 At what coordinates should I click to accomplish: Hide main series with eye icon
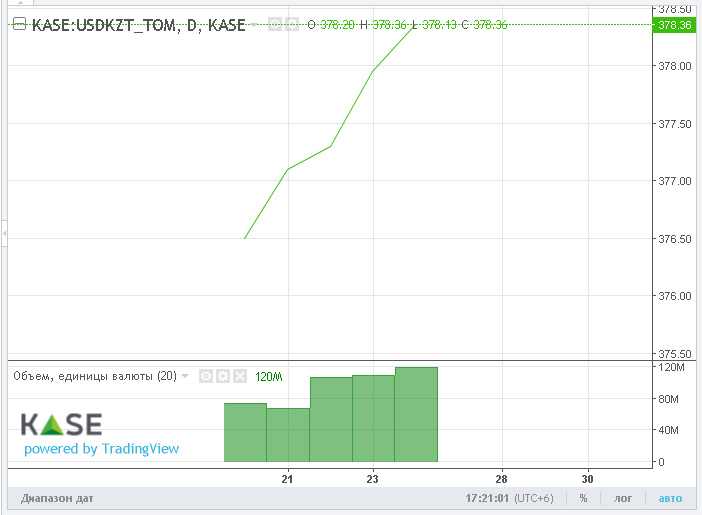[274, 24]
